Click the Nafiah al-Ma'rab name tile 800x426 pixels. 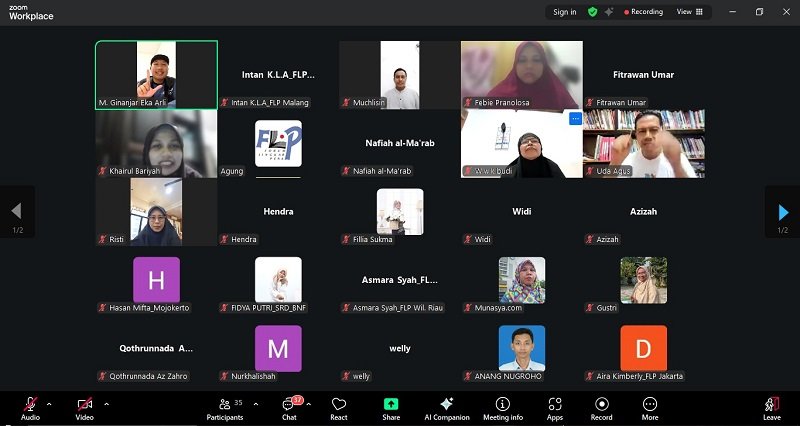click(400, 143)
